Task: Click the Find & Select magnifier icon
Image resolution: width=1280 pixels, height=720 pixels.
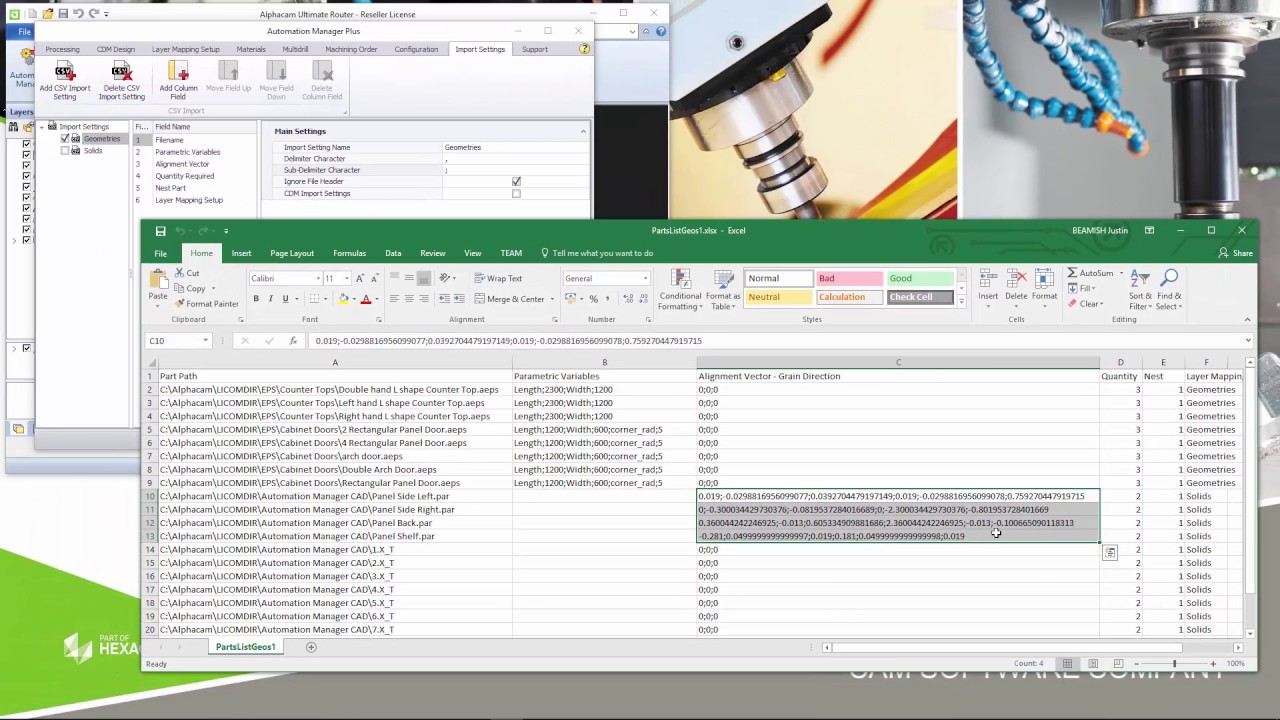Action: click(x=1169, y=279)
